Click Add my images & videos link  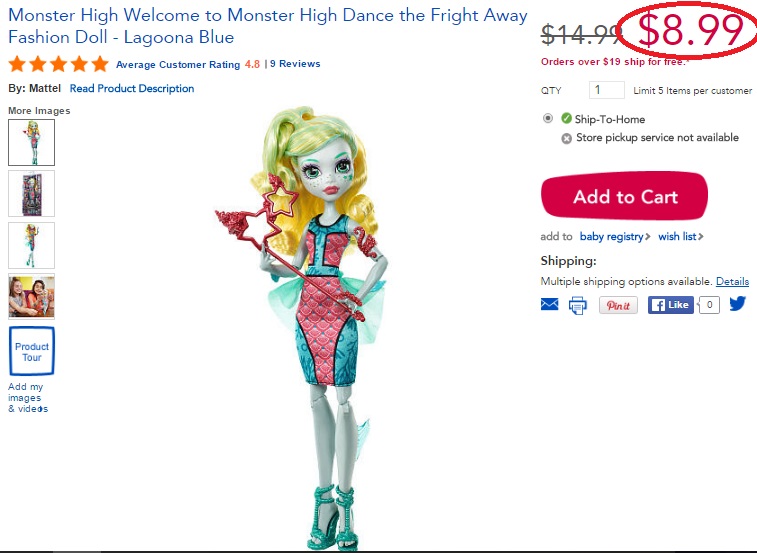click(x=28, y=397)
